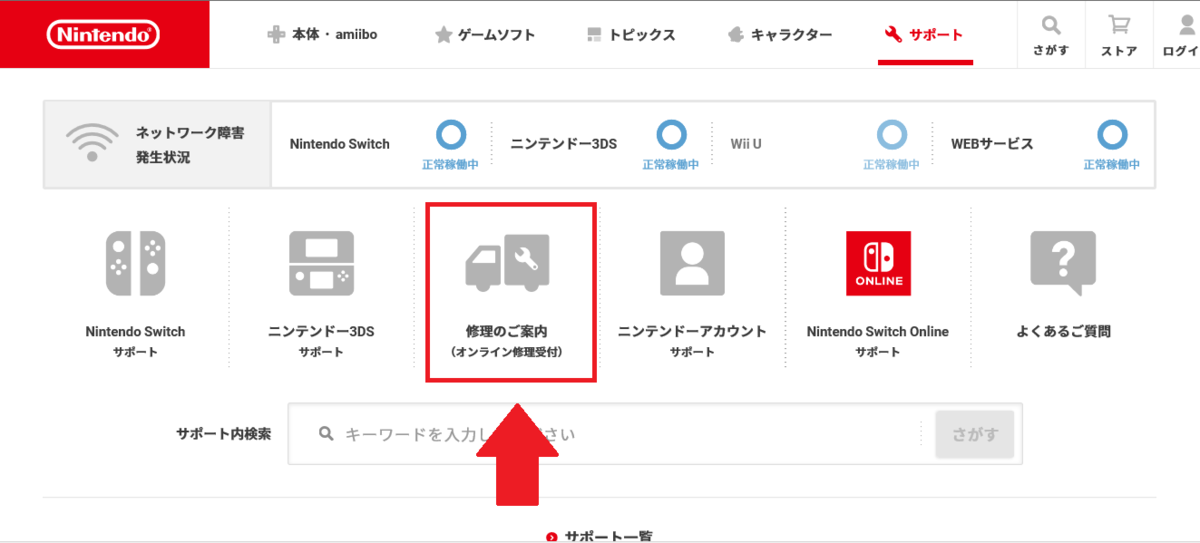Click the ニンテンドー3DS status circle icon
This screenshot has width=1200, height=543.
pyautogui.click(x=672, y=134)
